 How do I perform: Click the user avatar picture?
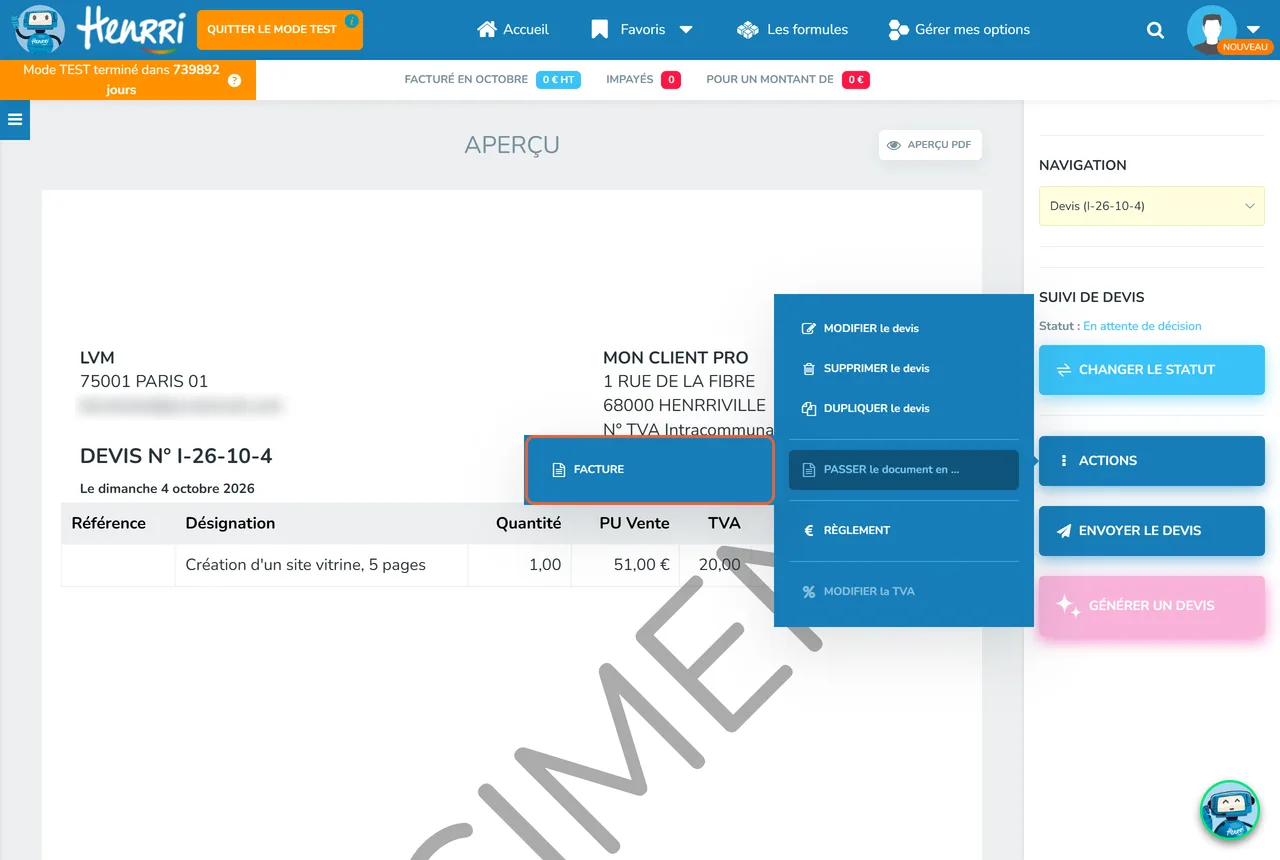(1211, 29)
